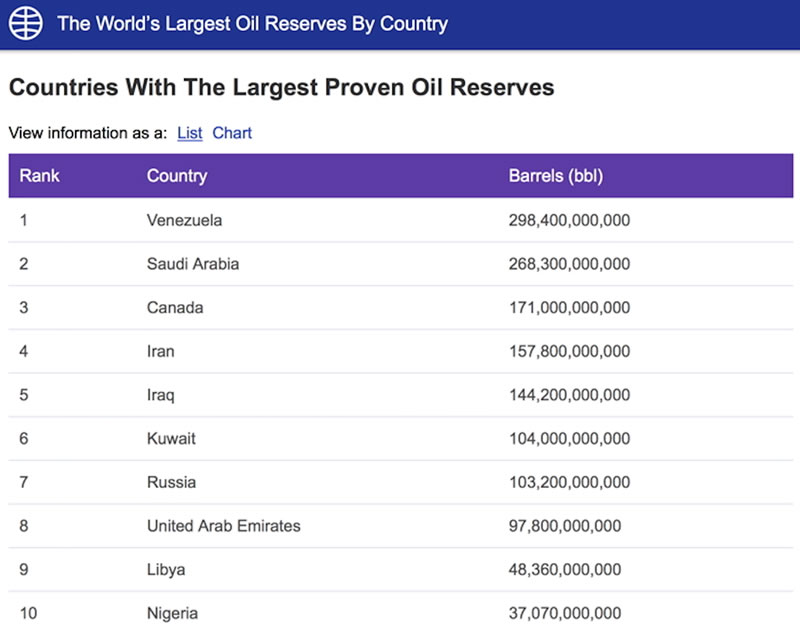Image resolution: width=800 pixels, height=632 pixels.
Task: Click the Barrels (bbl) column header
Action: [556, 176]
